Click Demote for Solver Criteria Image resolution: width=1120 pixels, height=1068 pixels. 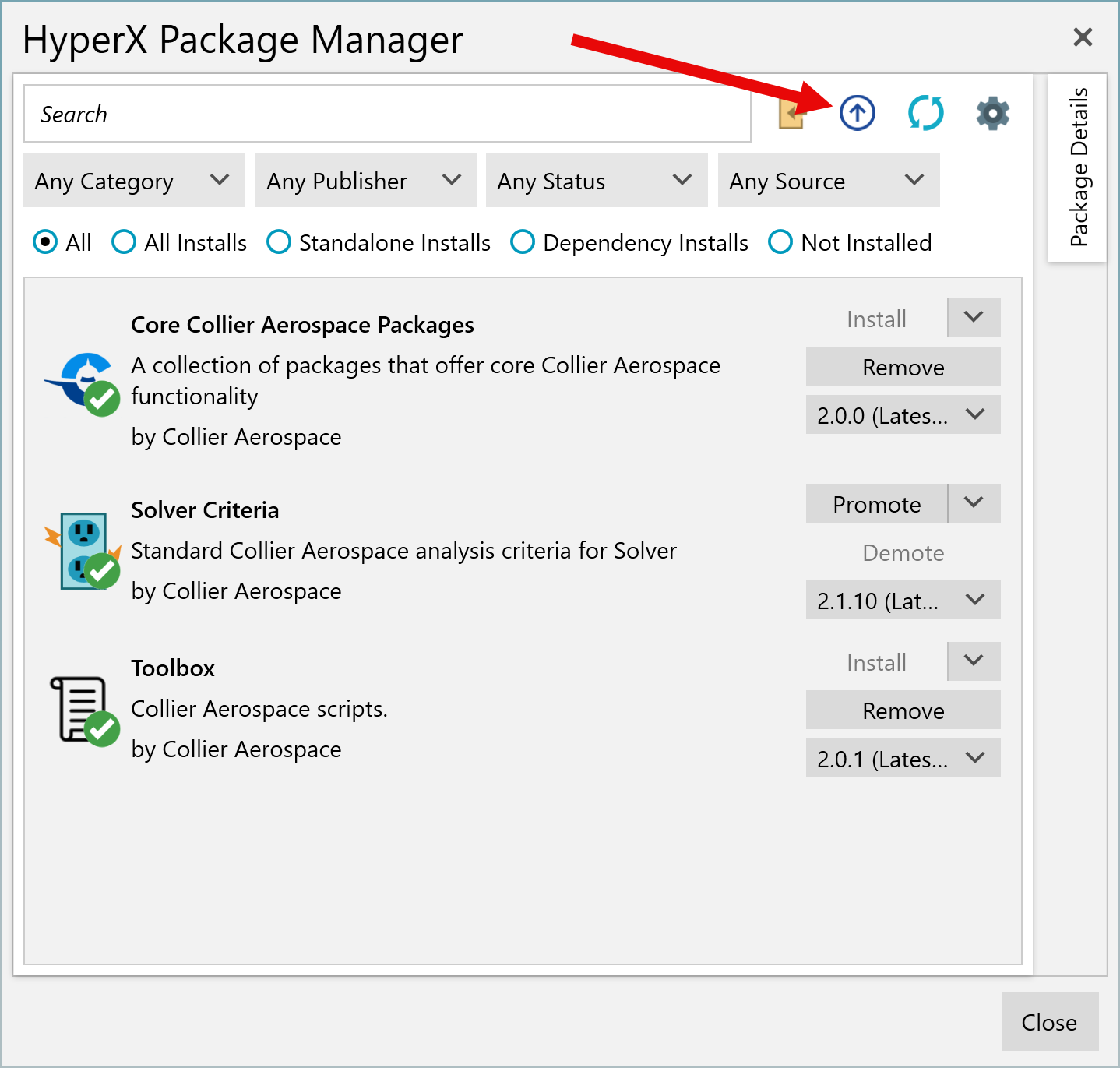(x=903, y=552)
